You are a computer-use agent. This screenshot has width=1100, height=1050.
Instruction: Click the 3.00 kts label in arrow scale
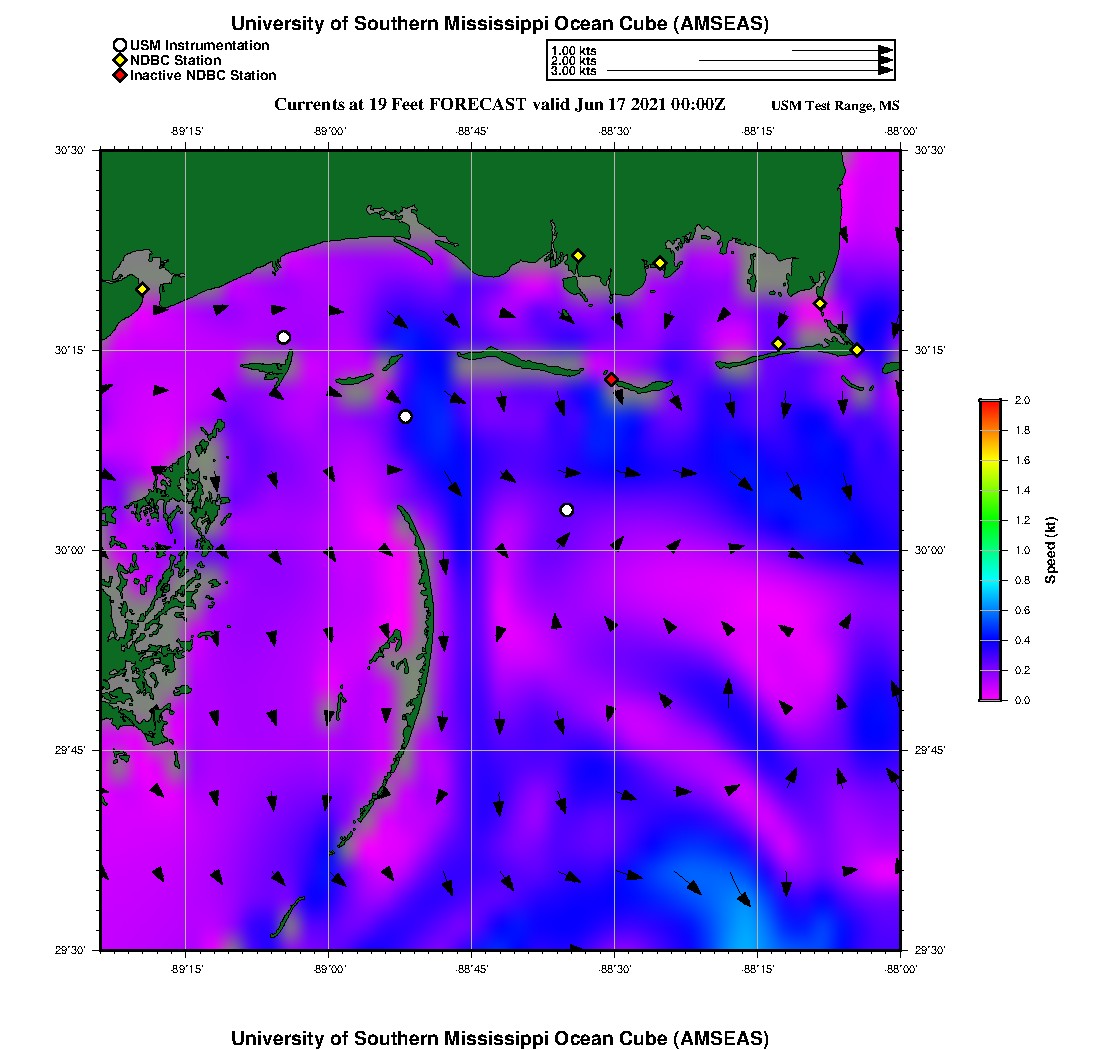[x=573, y=71]
